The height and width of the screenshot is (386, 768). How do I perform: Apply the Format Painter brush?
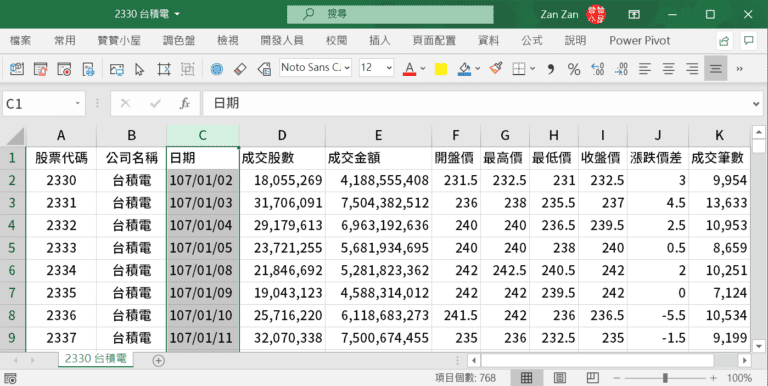(x=496, y=68)
